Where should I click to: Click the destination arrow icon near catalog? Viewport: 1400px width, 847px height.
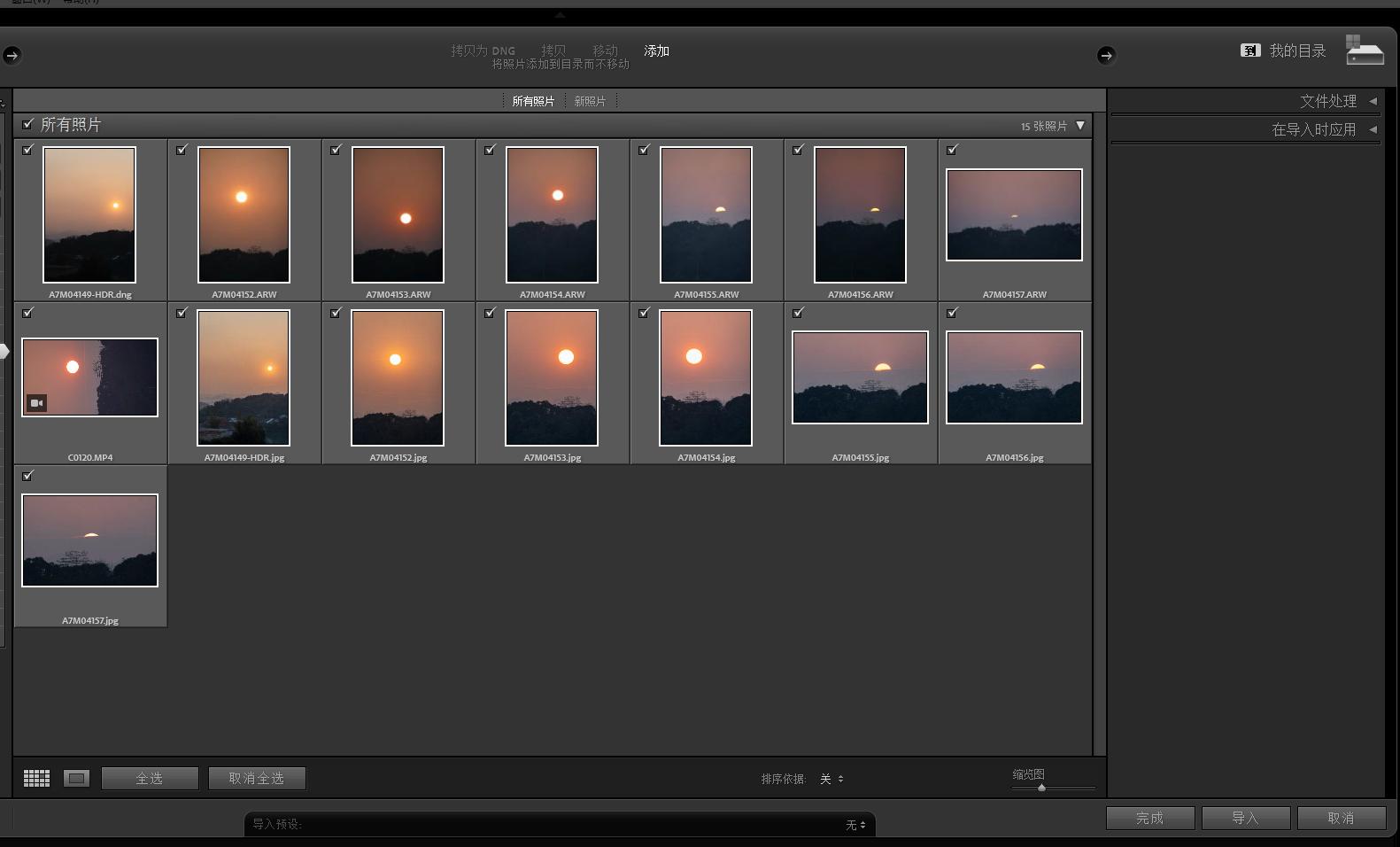pos(1106,55)
